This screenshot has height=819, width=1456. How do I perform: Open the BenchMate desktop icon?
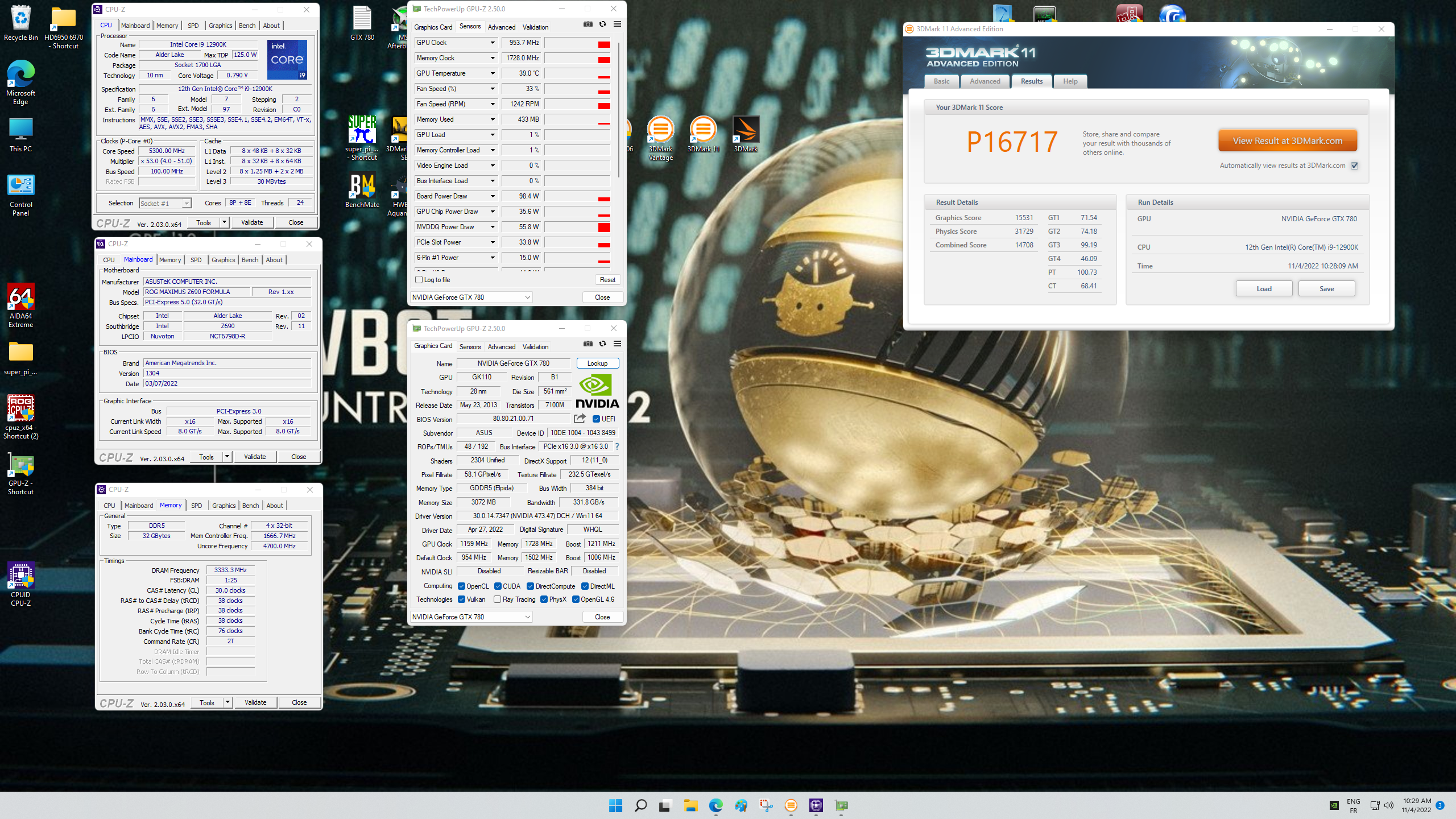click(362, 191)
